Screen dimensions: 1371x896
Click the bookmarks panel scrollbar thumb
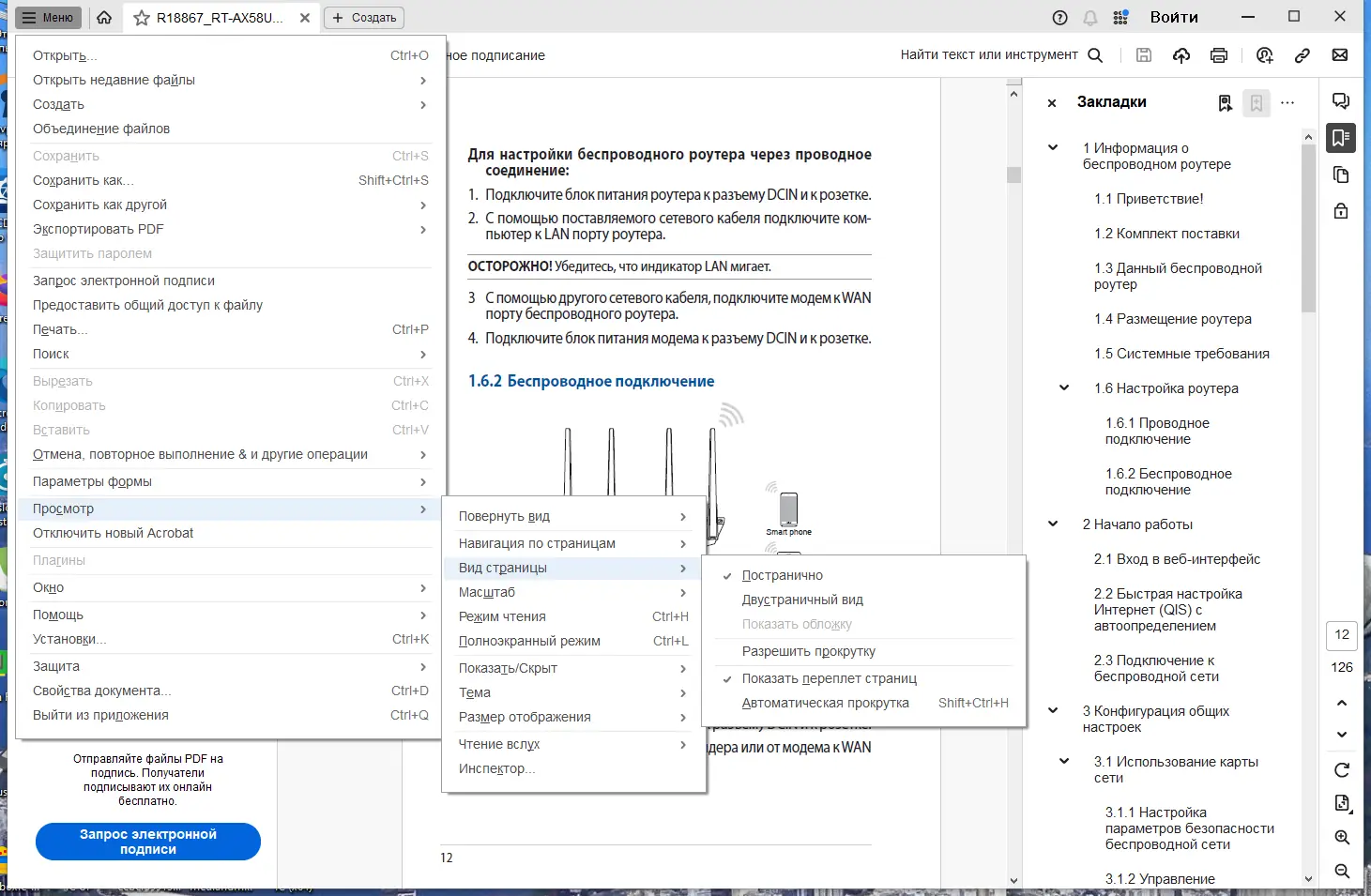(1309, 228)
